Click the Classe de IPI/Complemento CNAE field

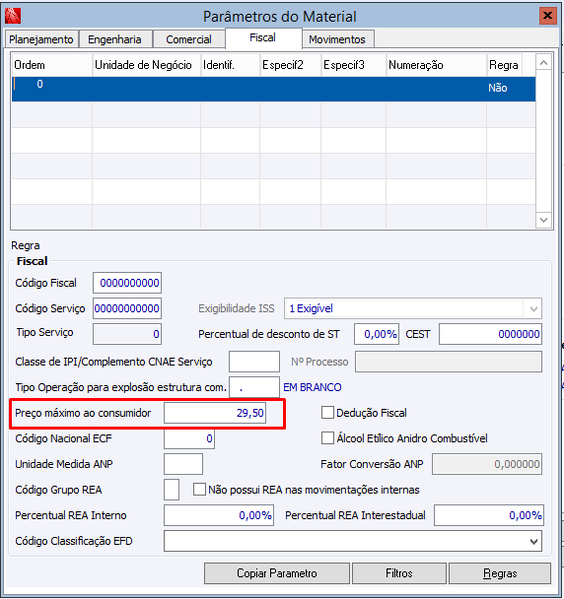(254, 361)
